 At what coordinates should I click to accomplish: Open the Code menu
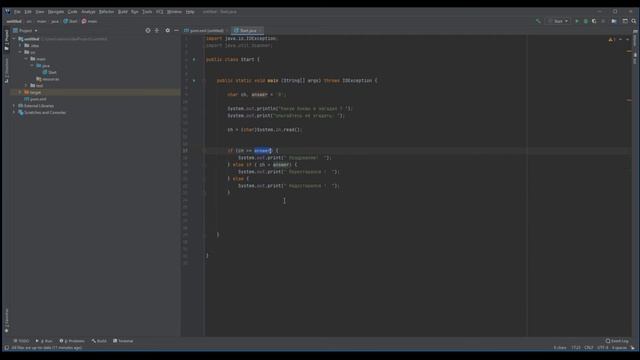pos(73,12)
